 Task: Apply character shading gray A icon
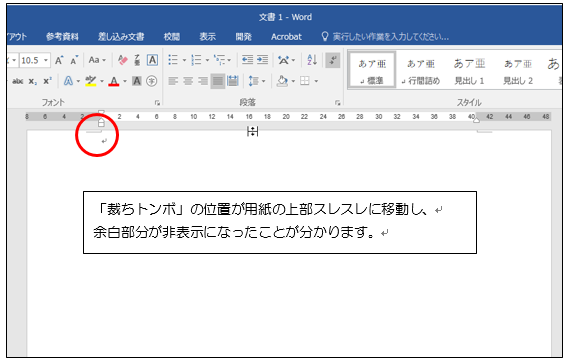tap(137, 81)
